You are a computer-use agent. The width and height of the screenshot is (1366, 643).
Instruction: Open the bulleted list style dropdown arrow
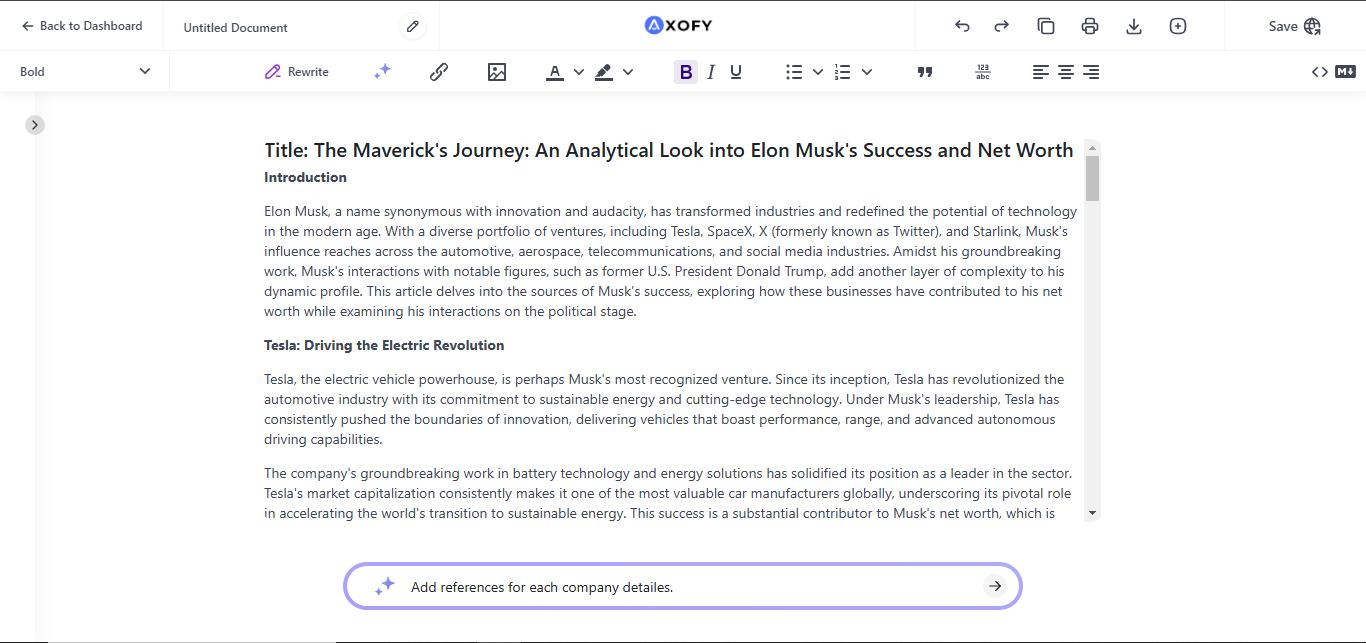(x=818, y=72)
